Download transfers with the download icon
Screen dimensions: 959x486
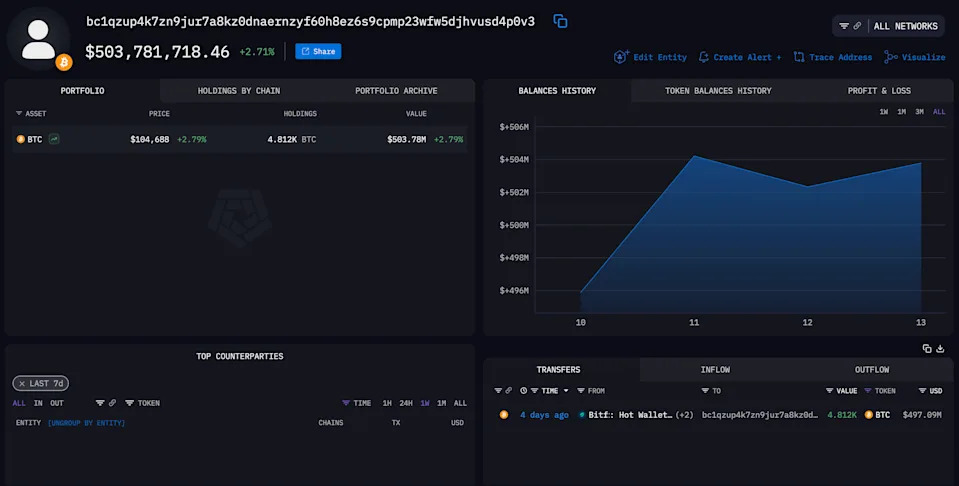(941, 348)
